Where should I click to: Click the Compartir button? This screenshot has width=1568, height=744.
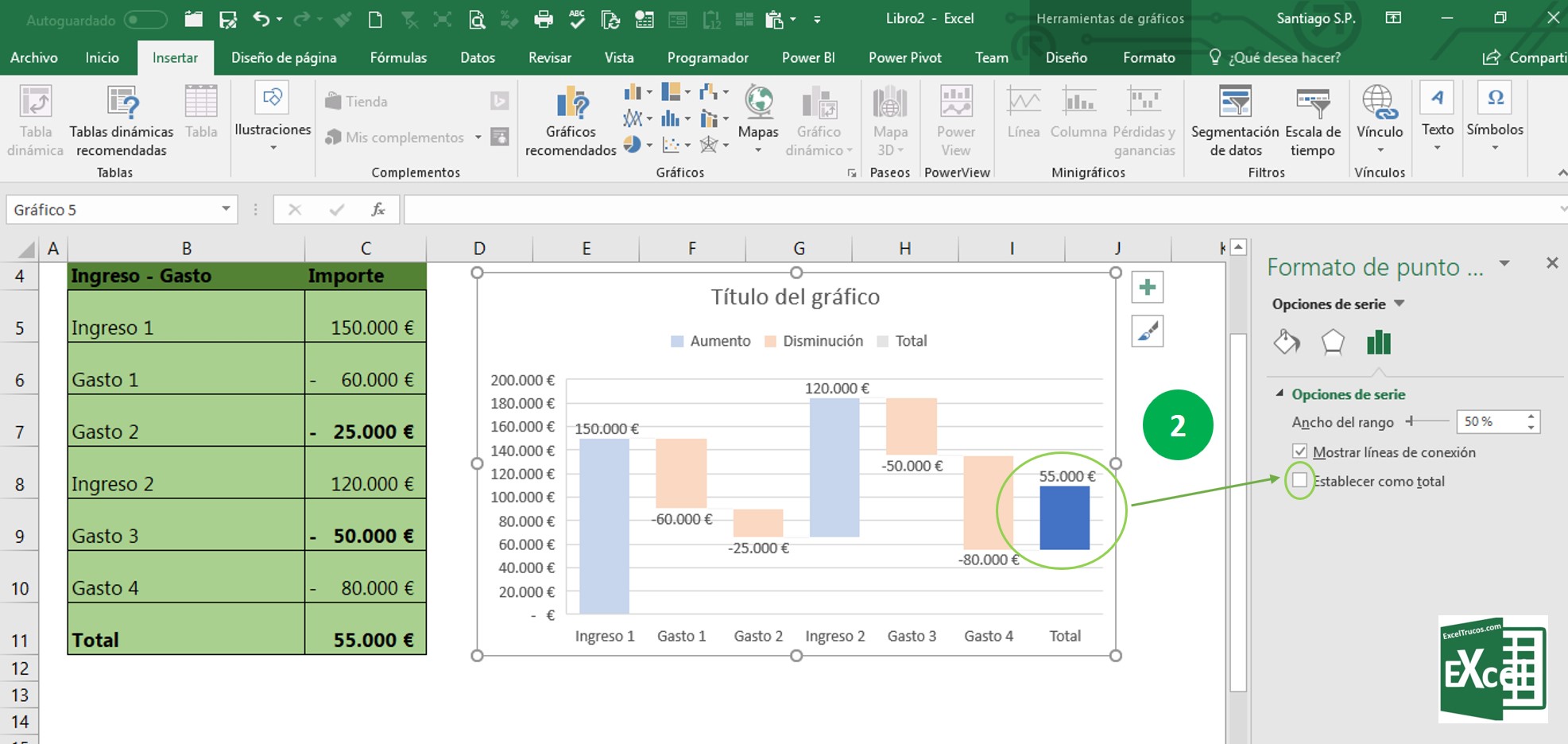click(1524, 57)
